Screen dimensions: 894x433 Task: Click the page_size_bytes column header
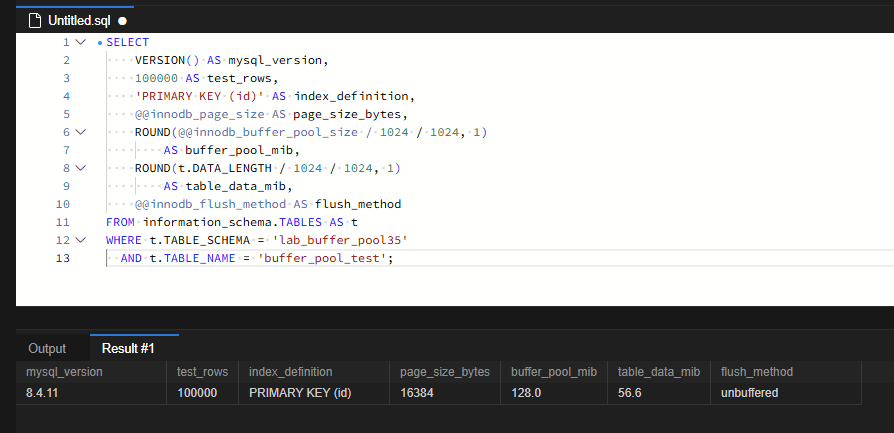click(x=445, y=372)
